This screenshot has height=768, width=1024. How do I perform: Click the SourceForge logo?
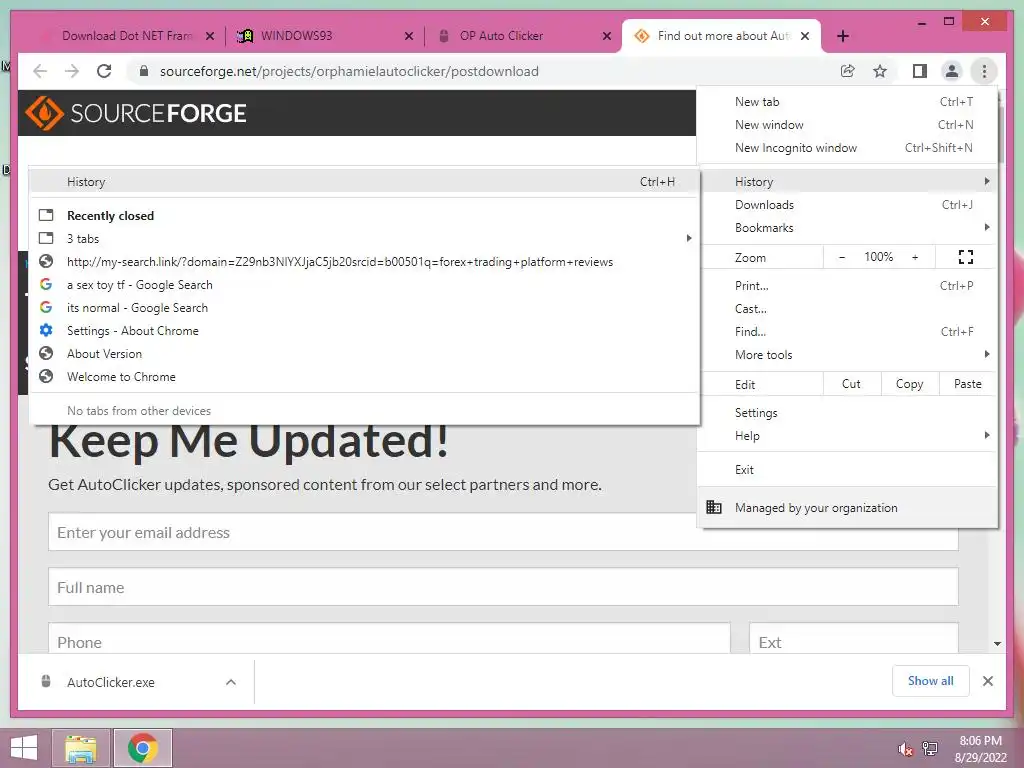[x=136, y=113]
